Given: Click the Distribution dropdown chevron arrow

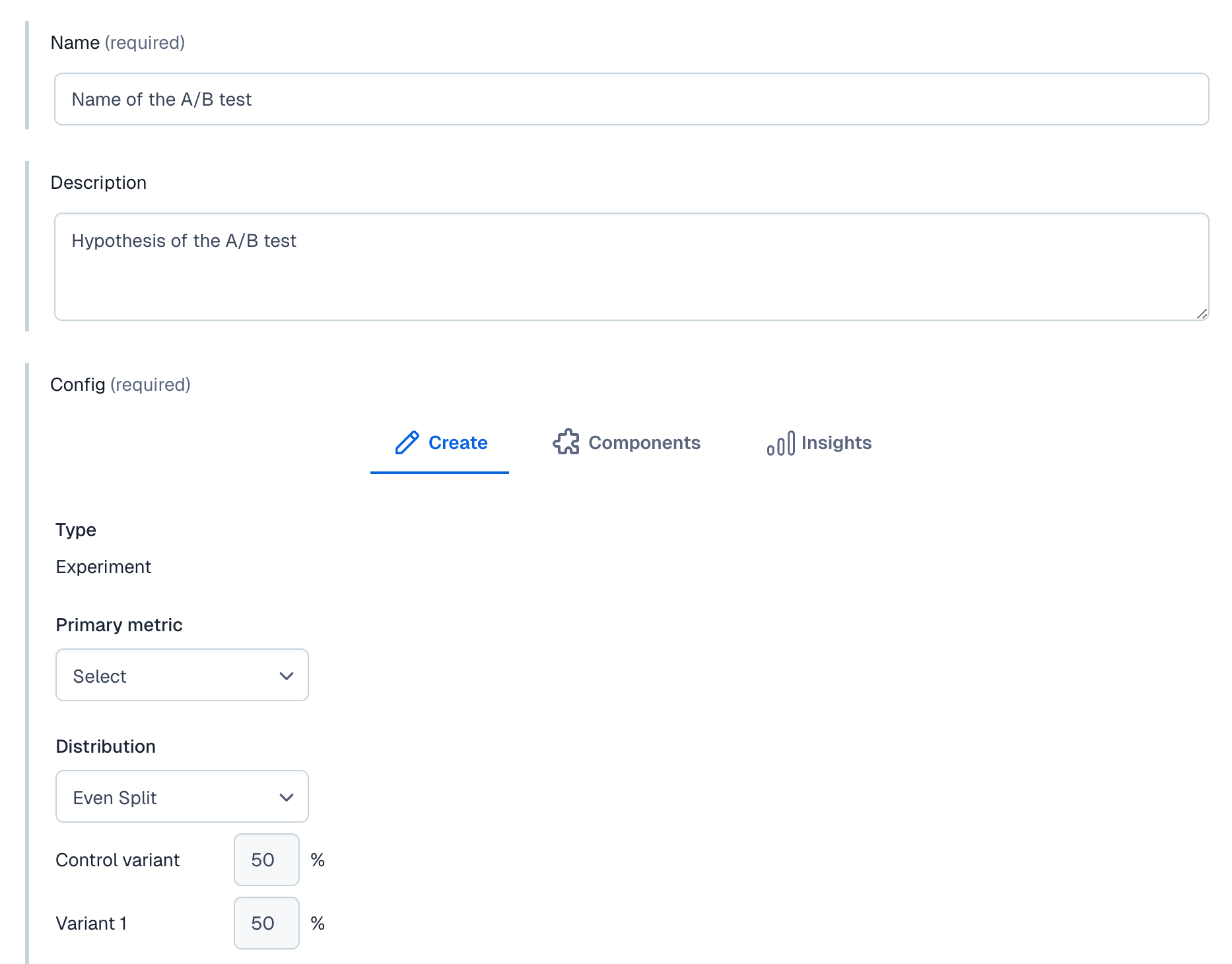Looking at the screenshot, I should pyautogui.click(x=286, y=797).
